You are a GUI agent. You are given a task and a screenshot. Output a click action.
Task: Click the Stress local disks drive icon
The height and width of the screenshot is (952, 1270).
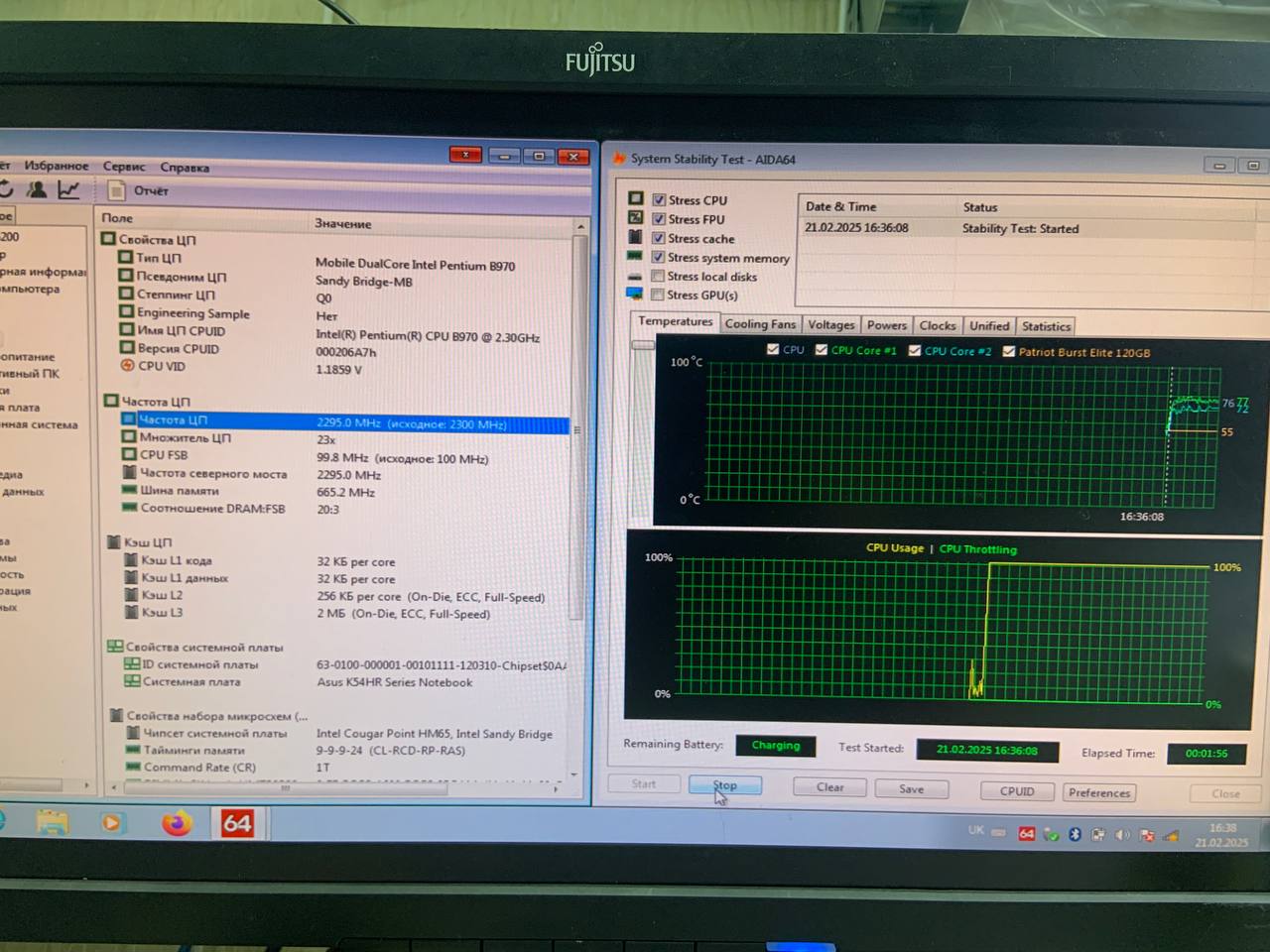(635, 276)
